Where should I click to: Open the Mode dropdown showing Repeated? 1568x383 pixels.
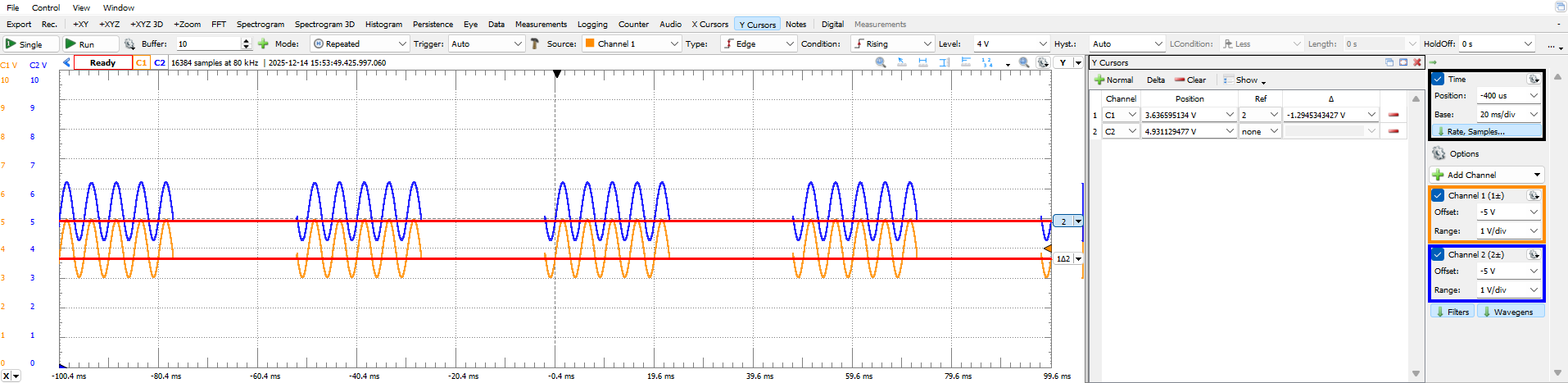click(360, 44)
